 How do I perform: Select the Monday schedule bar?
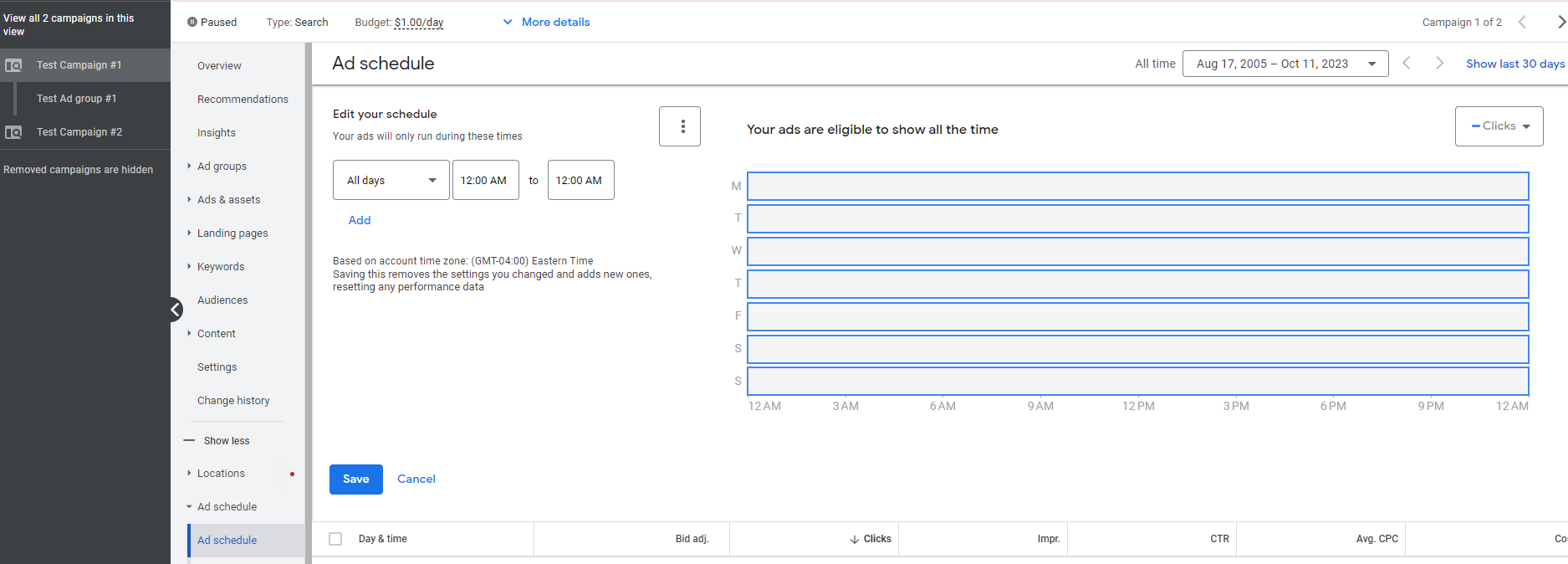click(1137, 186)
